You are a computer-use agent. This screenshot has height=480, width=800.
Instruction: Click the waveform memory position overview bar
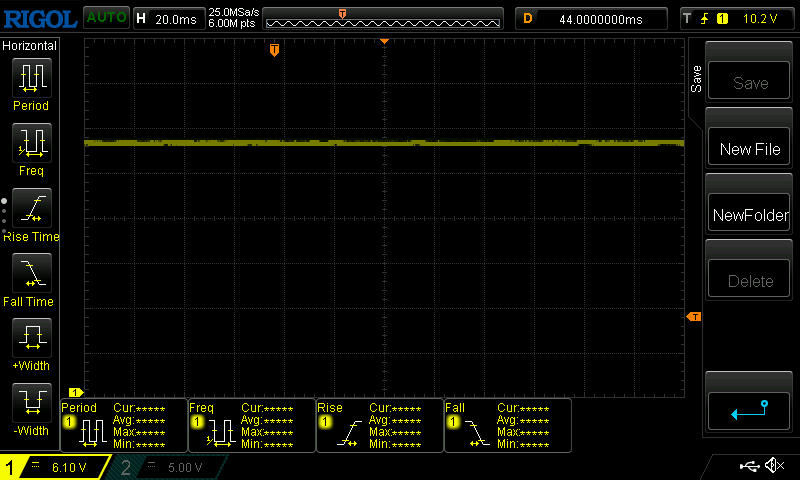pos(384,18)
